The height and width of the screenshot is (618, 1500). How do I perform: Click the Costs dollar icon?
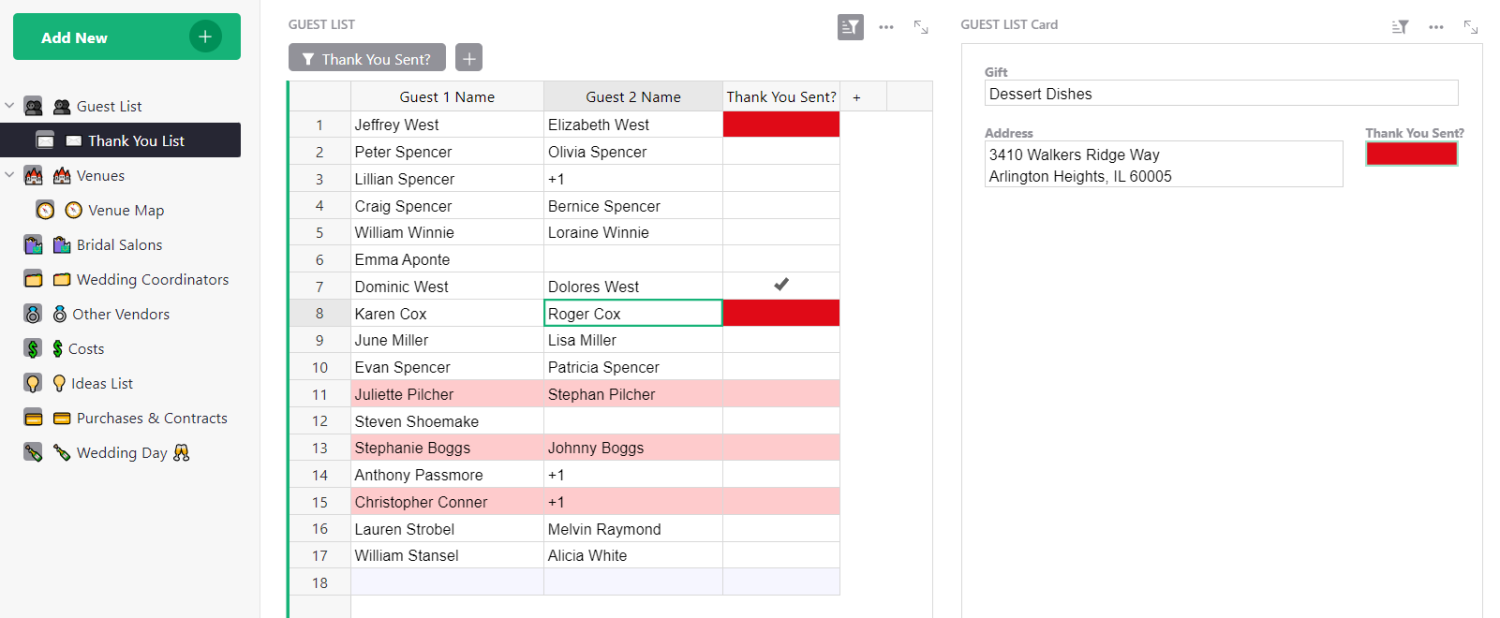[x=33, y=348]
